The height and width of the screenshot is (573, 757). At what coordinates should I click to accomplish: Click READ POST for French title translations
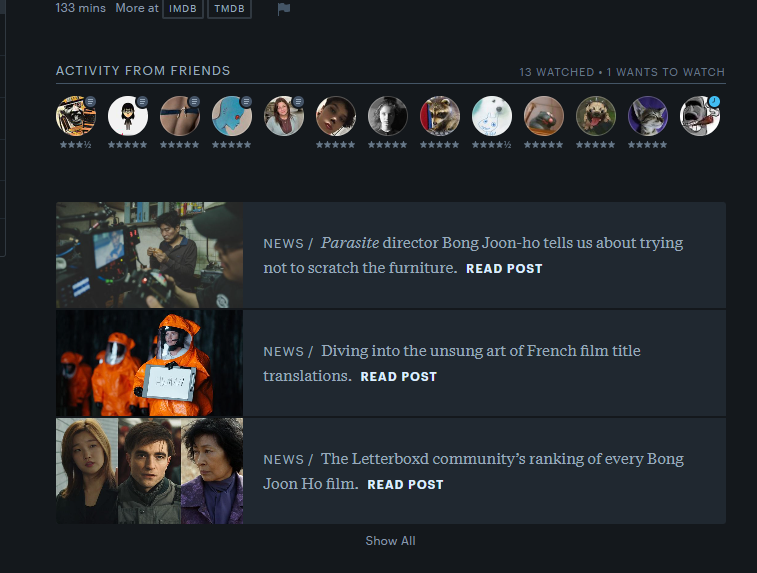tap(398, 377)
